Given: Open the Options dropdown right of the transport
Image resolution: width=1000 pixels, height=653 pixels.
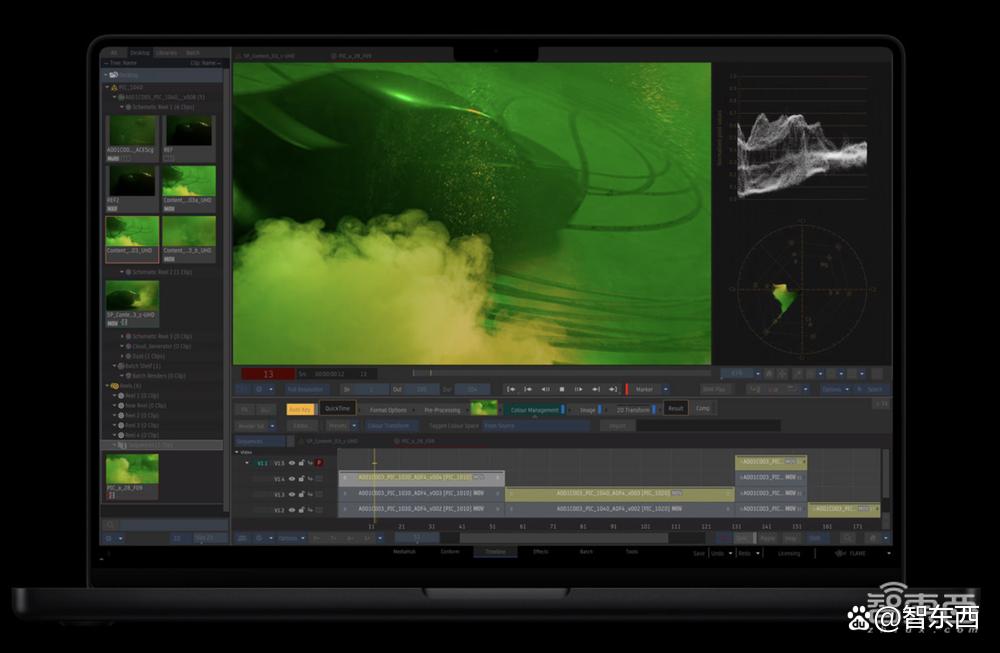Looking at the screenshot, I should [x=847, y=389].
